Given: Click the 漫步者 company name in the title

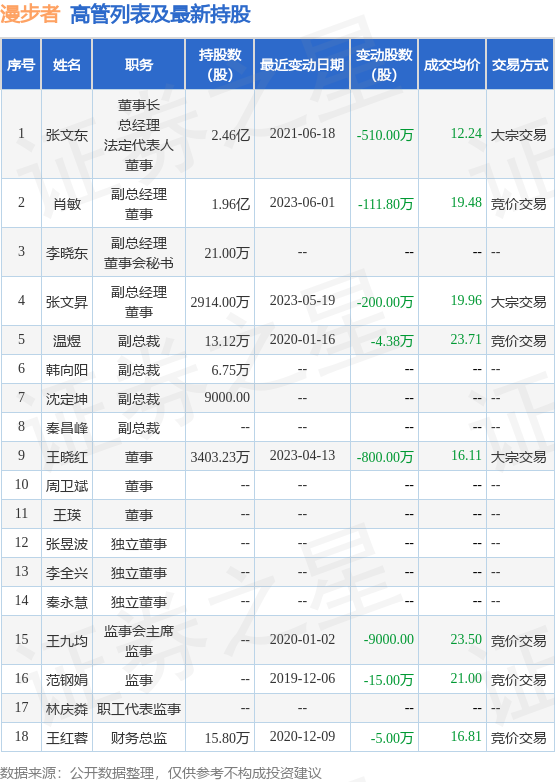Looking at the screenshot, I should pyautogui.click(x=30, y=14).
